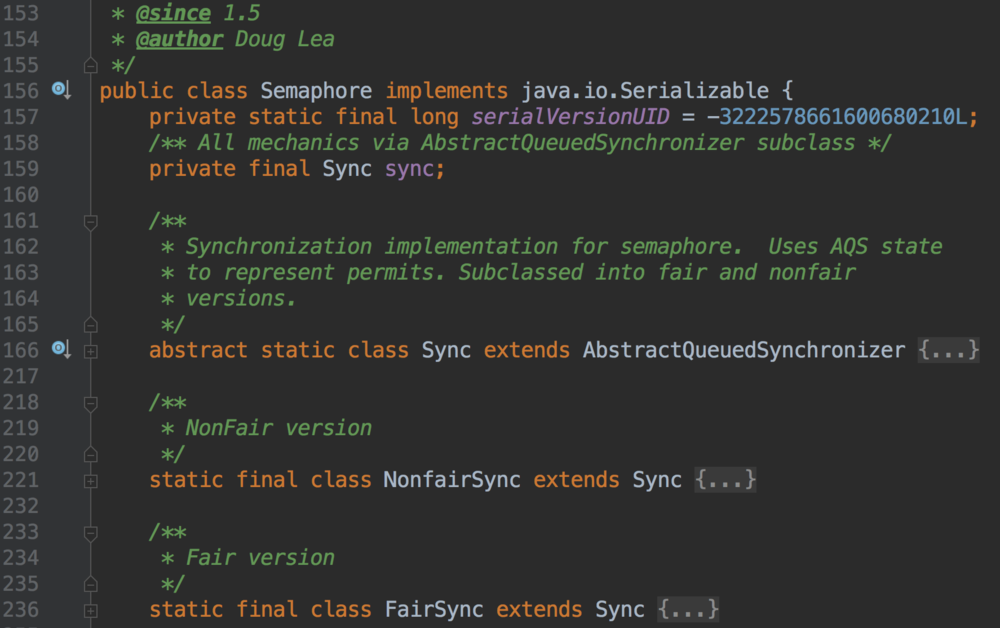Click the fold end marker on line 165
Image resolution: width=1000 pixels, height=628 pixels.
click(x=91, y=325)
